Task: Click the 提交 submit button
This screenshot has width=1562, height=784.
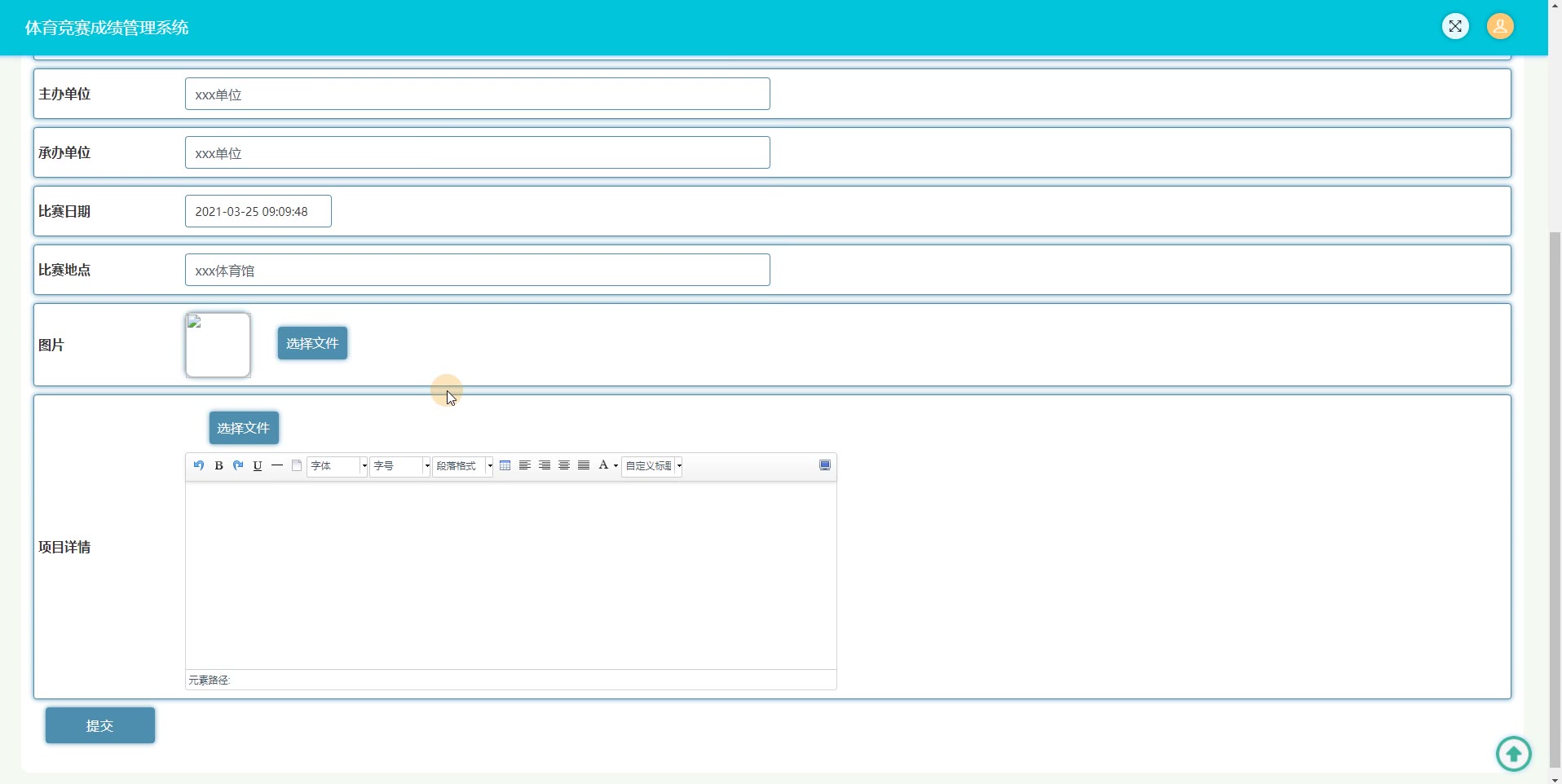Action: tap(100, 725)
